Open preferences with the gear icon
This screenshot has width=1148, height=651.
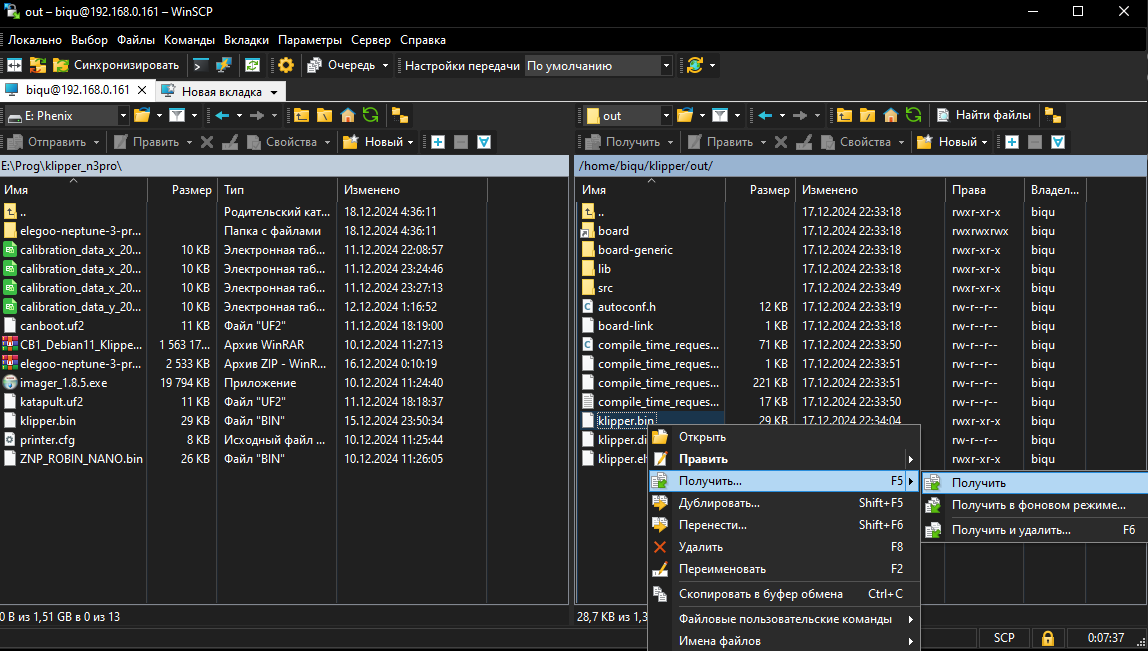pos(286,65)
